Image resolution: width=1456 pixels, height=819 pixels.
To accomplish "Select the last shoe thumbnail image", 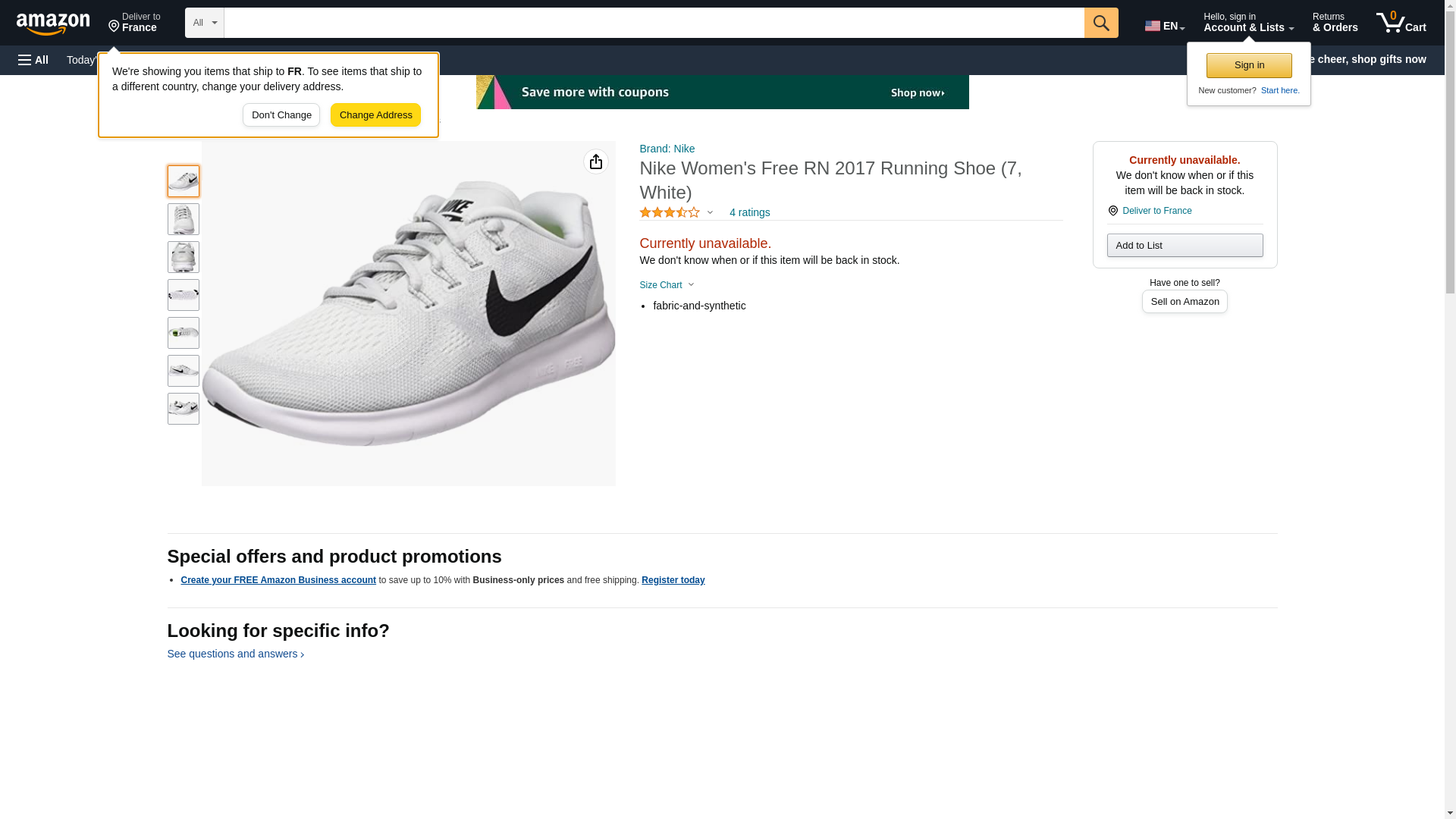I will click(x=184, y=409).
